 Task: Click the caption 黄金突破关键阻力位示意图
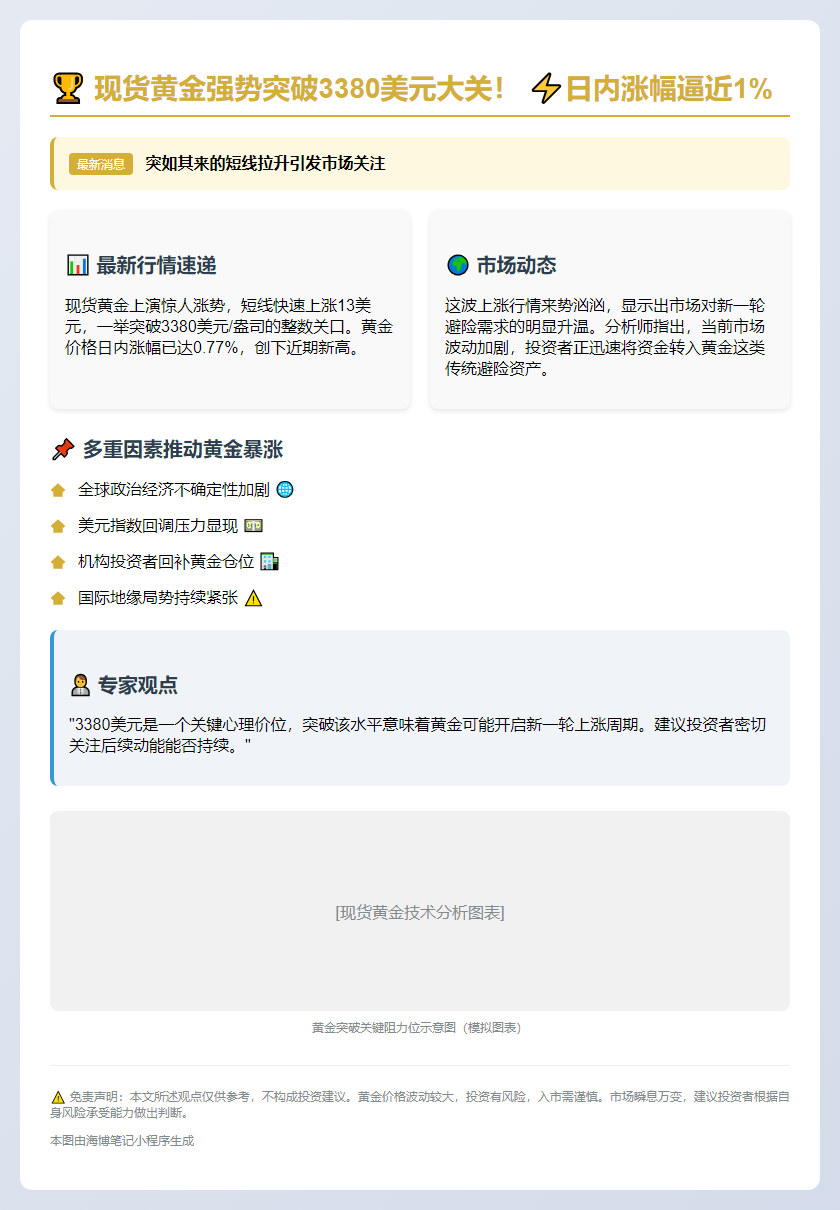(x=416, y=1028)
